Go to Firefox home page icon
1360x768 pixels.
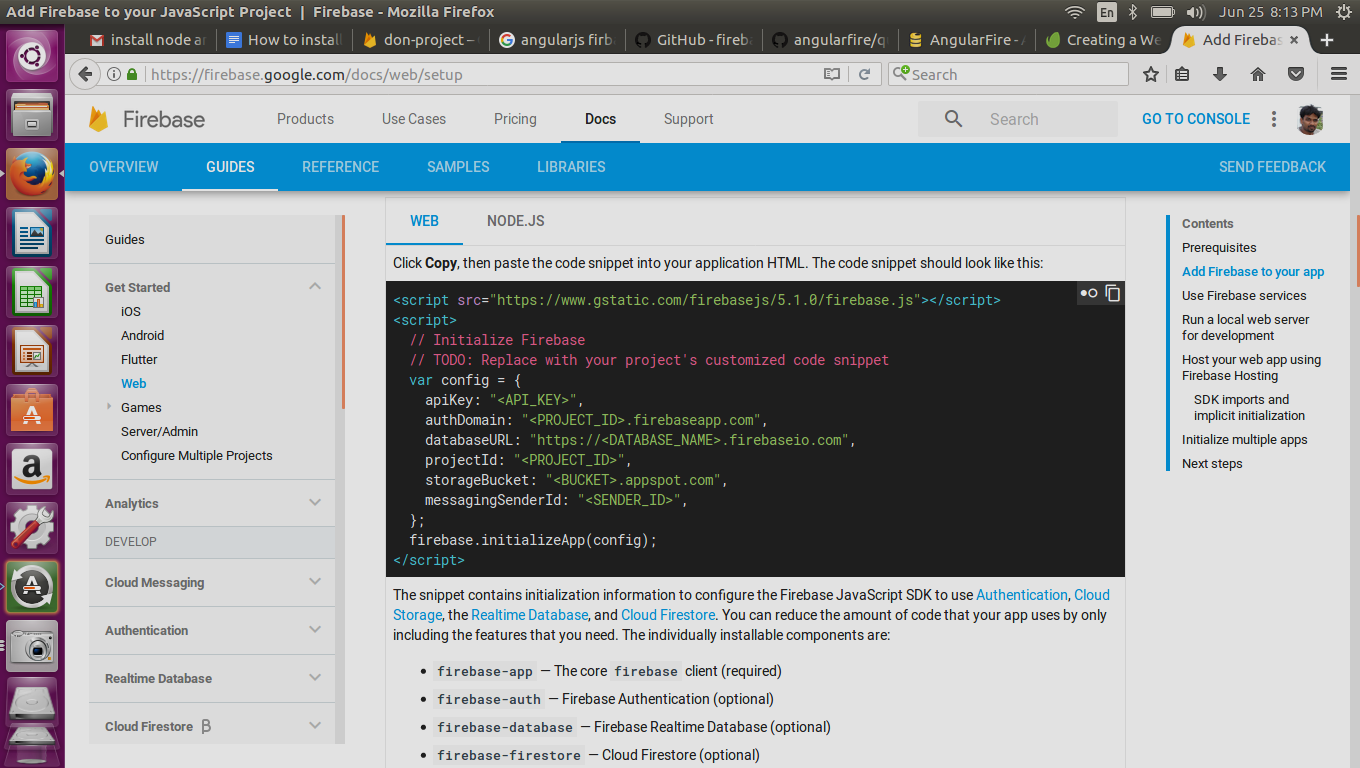tap(1258, 74)
